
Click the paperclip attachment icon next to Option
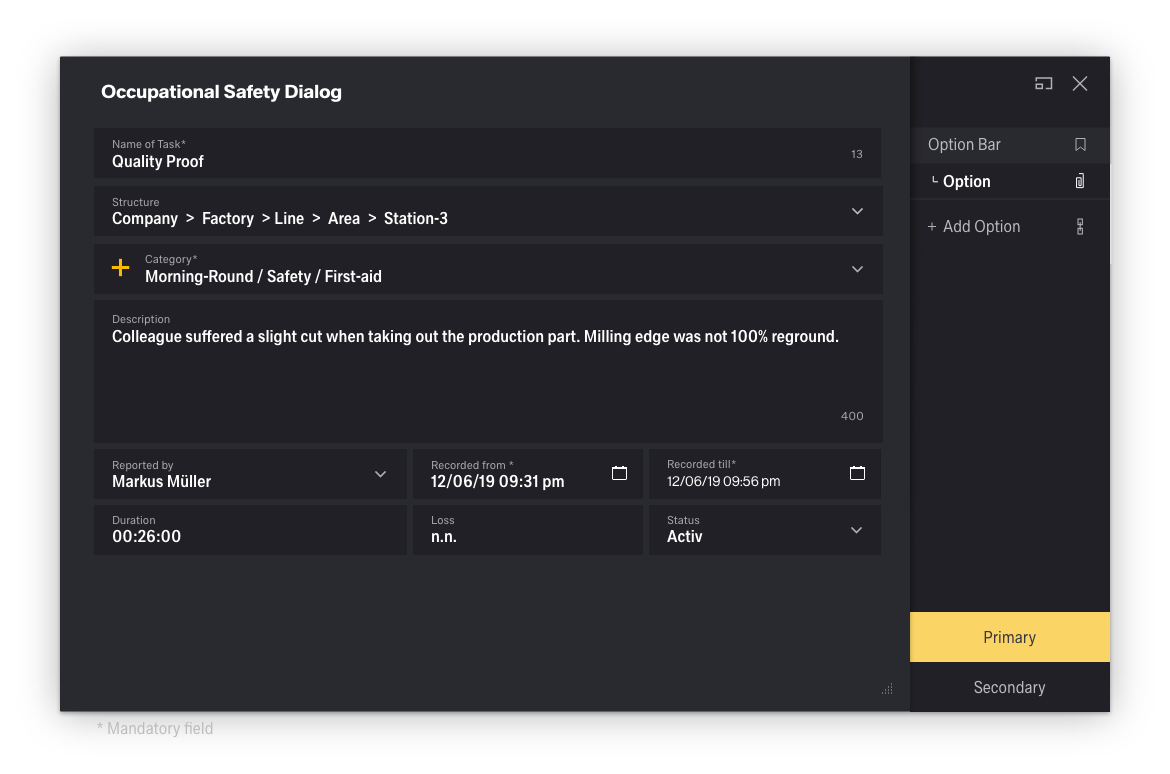pos(1080,181)
